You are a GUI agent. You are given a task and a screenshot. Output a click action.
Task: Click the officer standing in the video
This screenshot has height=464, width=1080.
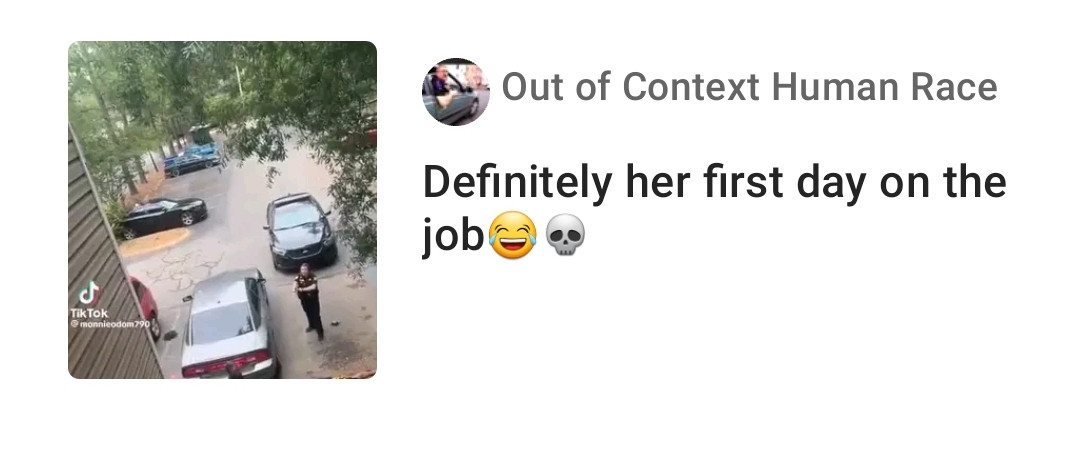click(309, 301)
